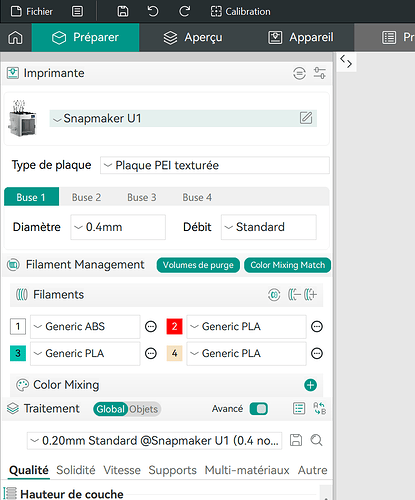
Task: Open the Imprimante settings sliders icon
Action: (319, 73)
